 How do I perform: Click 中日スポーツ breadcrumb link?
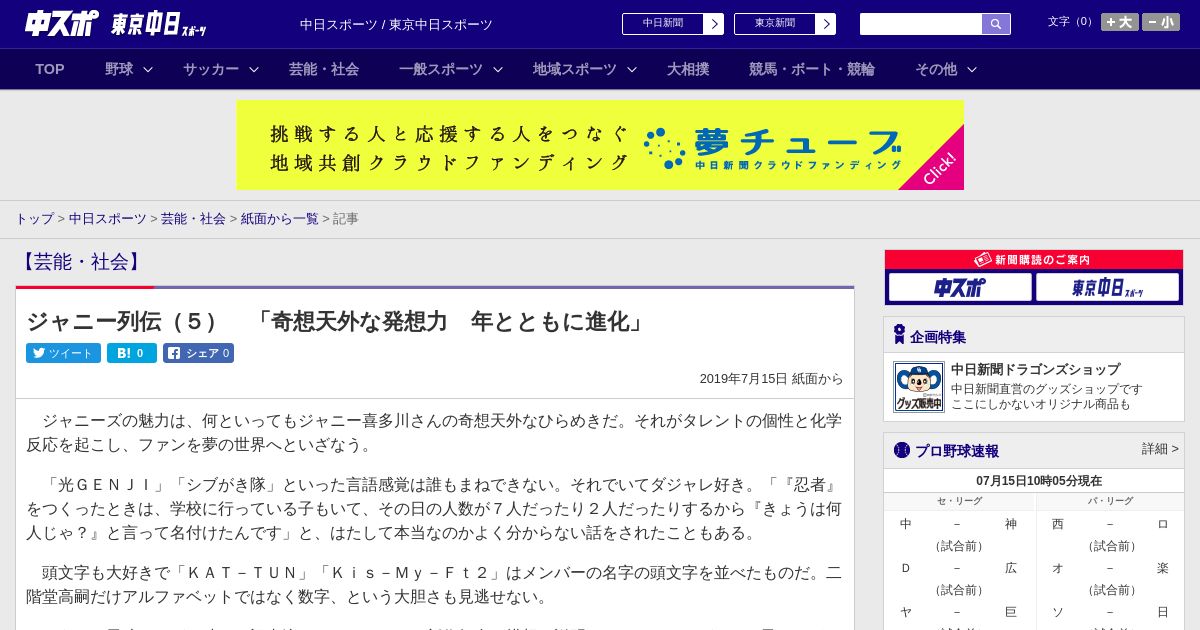(x=107, y=218)
